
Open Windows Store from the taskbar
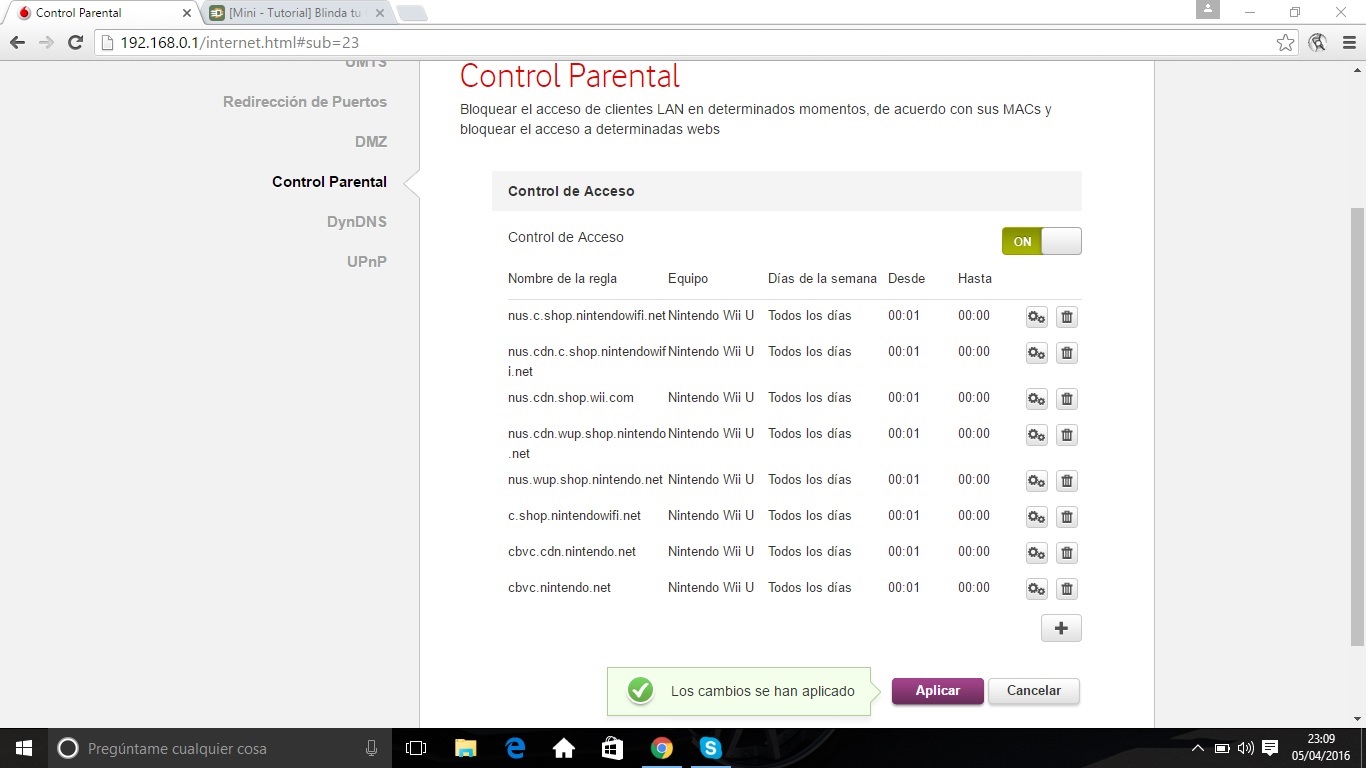coord(613,748)
